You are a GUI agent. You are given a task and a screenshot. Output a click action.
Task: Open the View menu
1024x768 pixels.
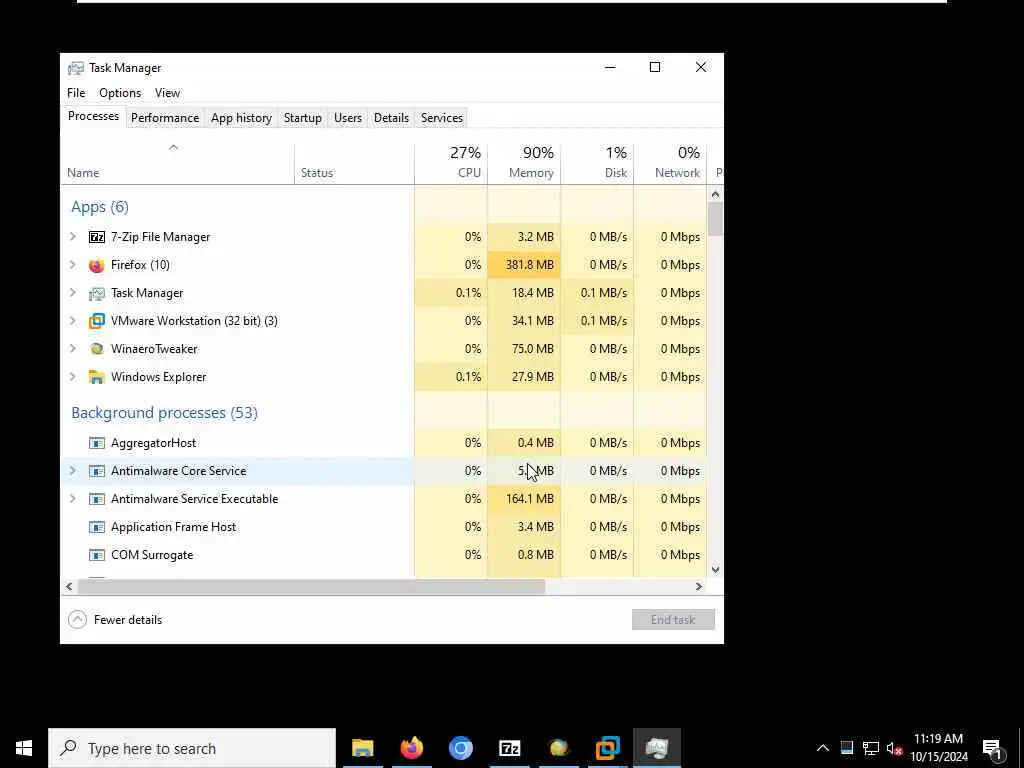click(x=167, y=93)
